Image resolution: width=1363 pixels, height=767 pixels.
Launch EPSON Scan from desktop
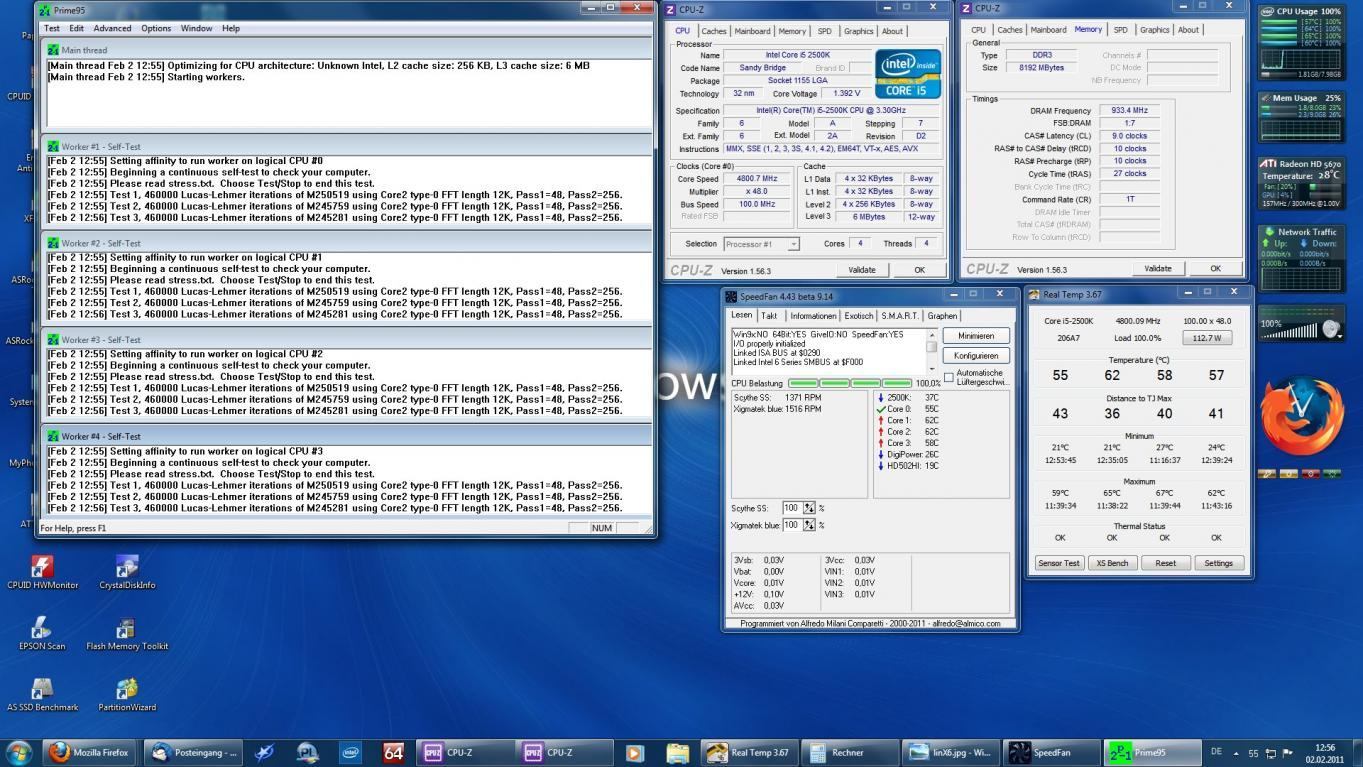click(42, 633)
